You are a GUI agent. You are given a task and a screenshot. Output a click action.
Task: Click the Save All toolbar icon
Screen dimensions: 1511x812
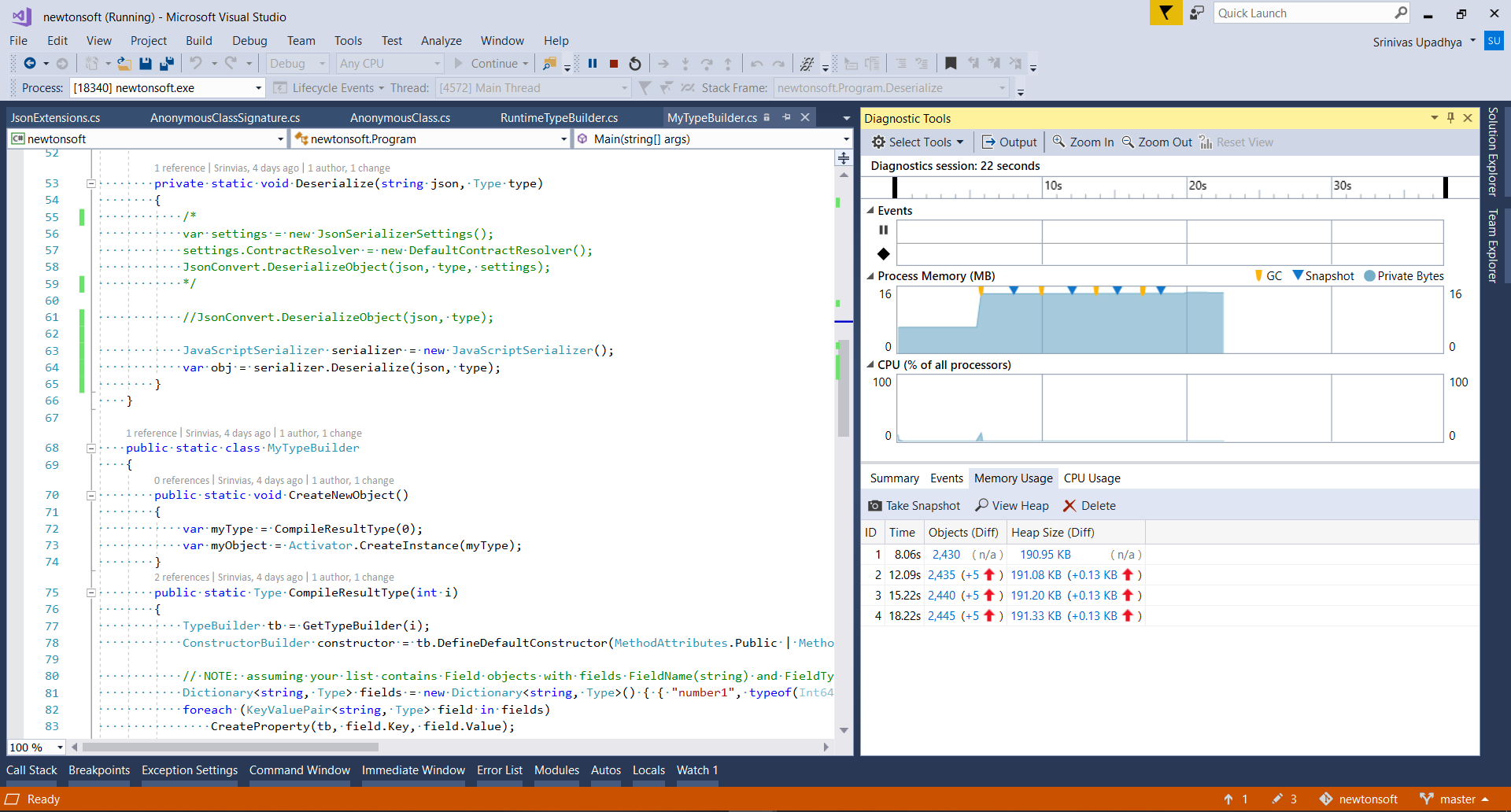point(167,64)
